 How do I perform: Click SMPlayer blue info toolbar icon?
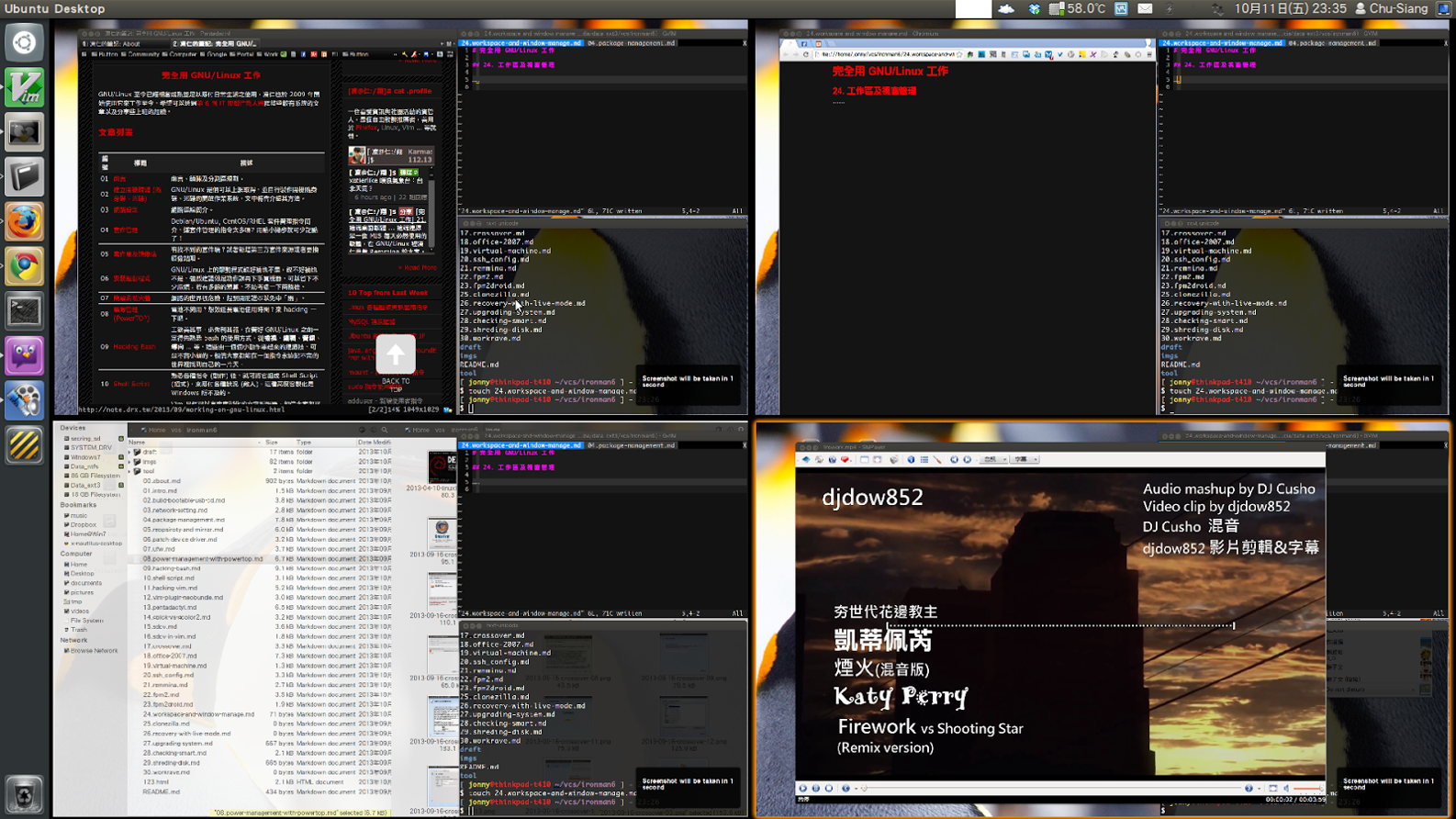click(911, 459)
